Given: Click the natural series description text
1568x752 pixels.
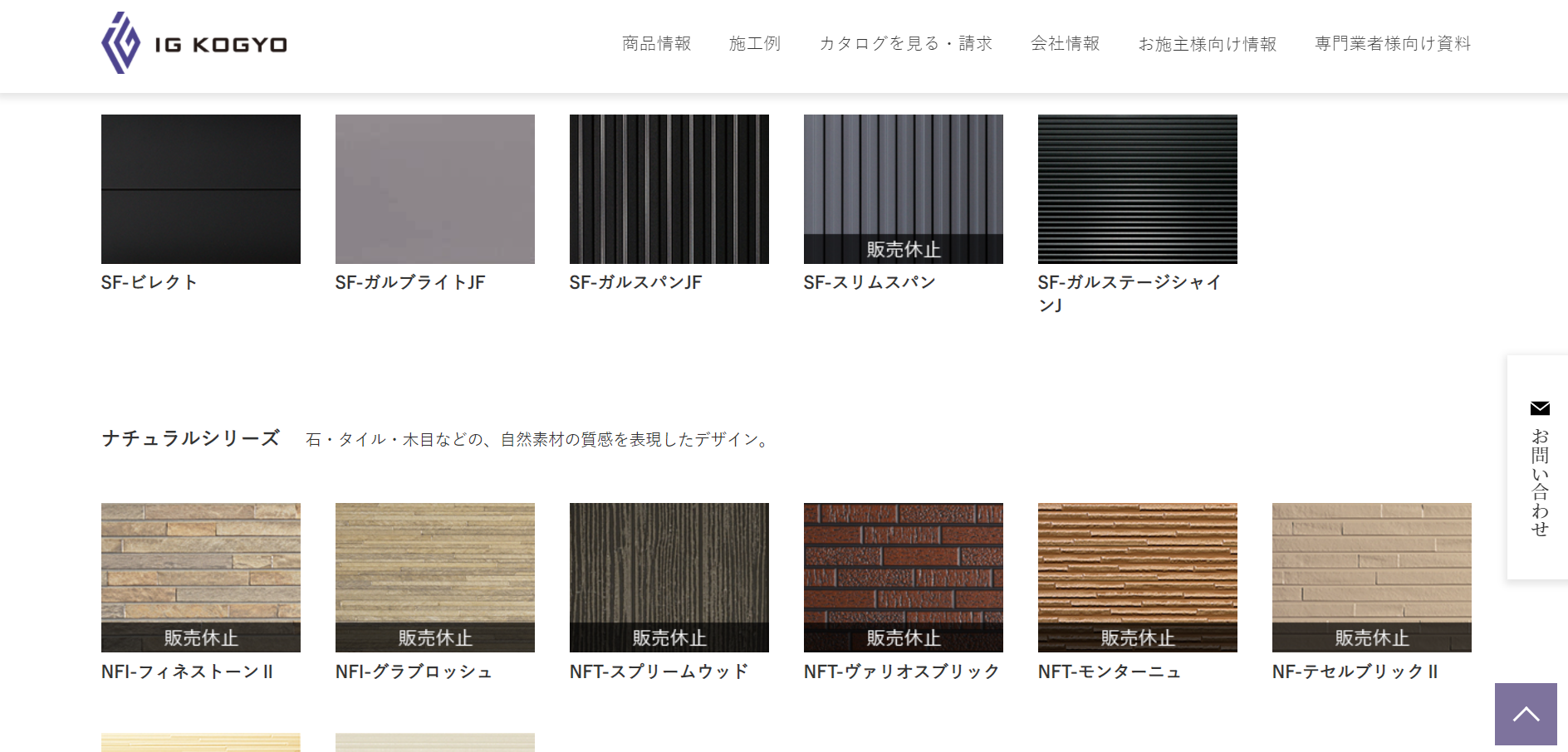Looking at the screenshot, I should coord(540,439).
